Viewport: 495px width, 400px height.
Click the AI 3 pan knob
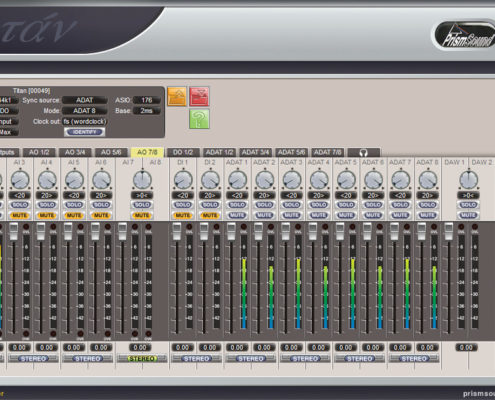tap(20, 180)
